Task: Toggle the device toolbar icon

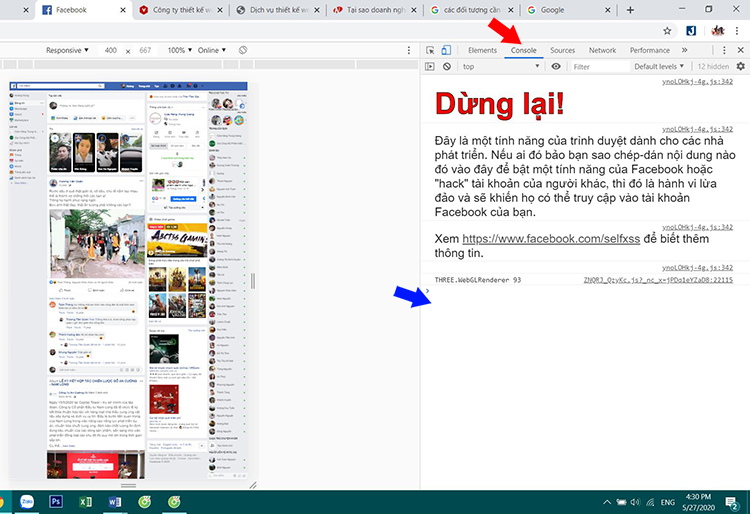Action: coord(446,50)
